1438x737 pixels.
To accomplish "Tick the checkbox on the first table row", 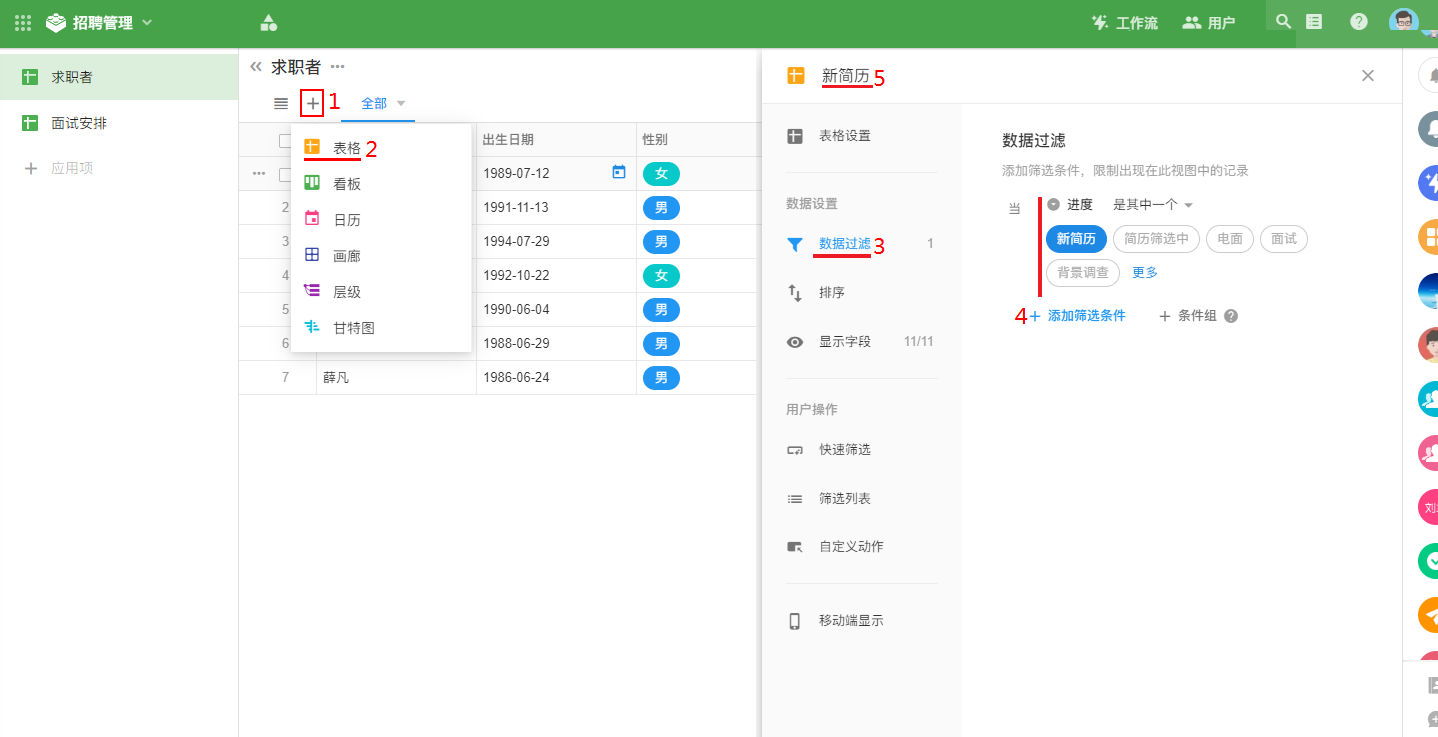I will [285, 174].
